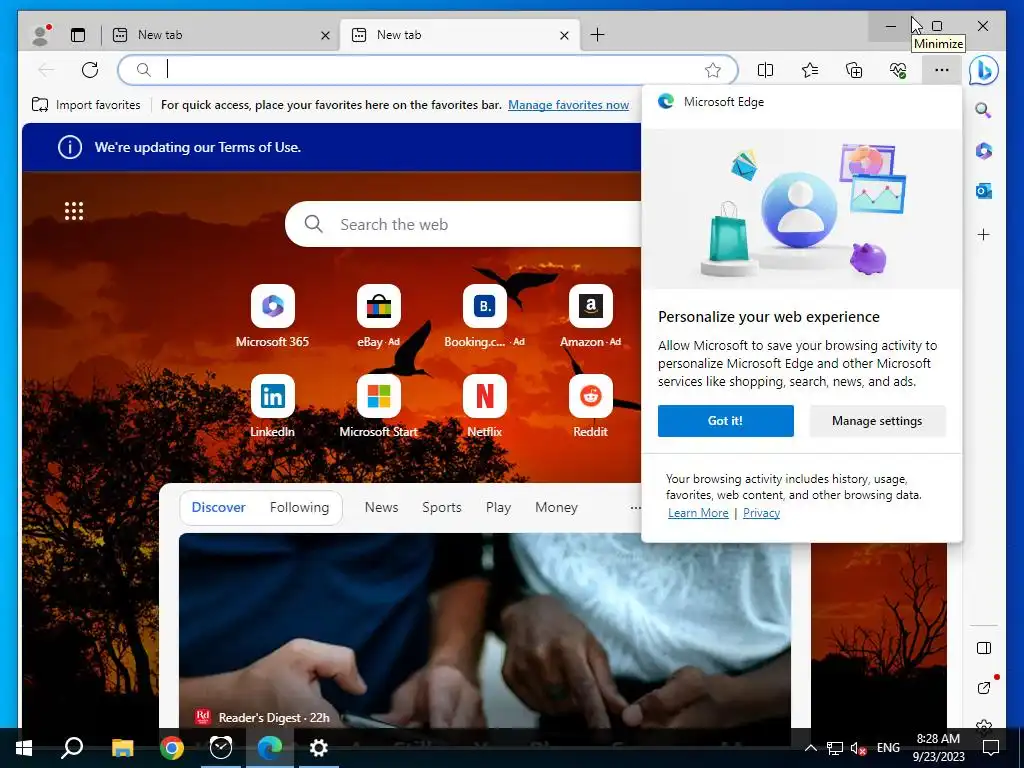Viewport: 1024px width, 768px height.
Task: Open the Privacy link
Action: point(761,513)
